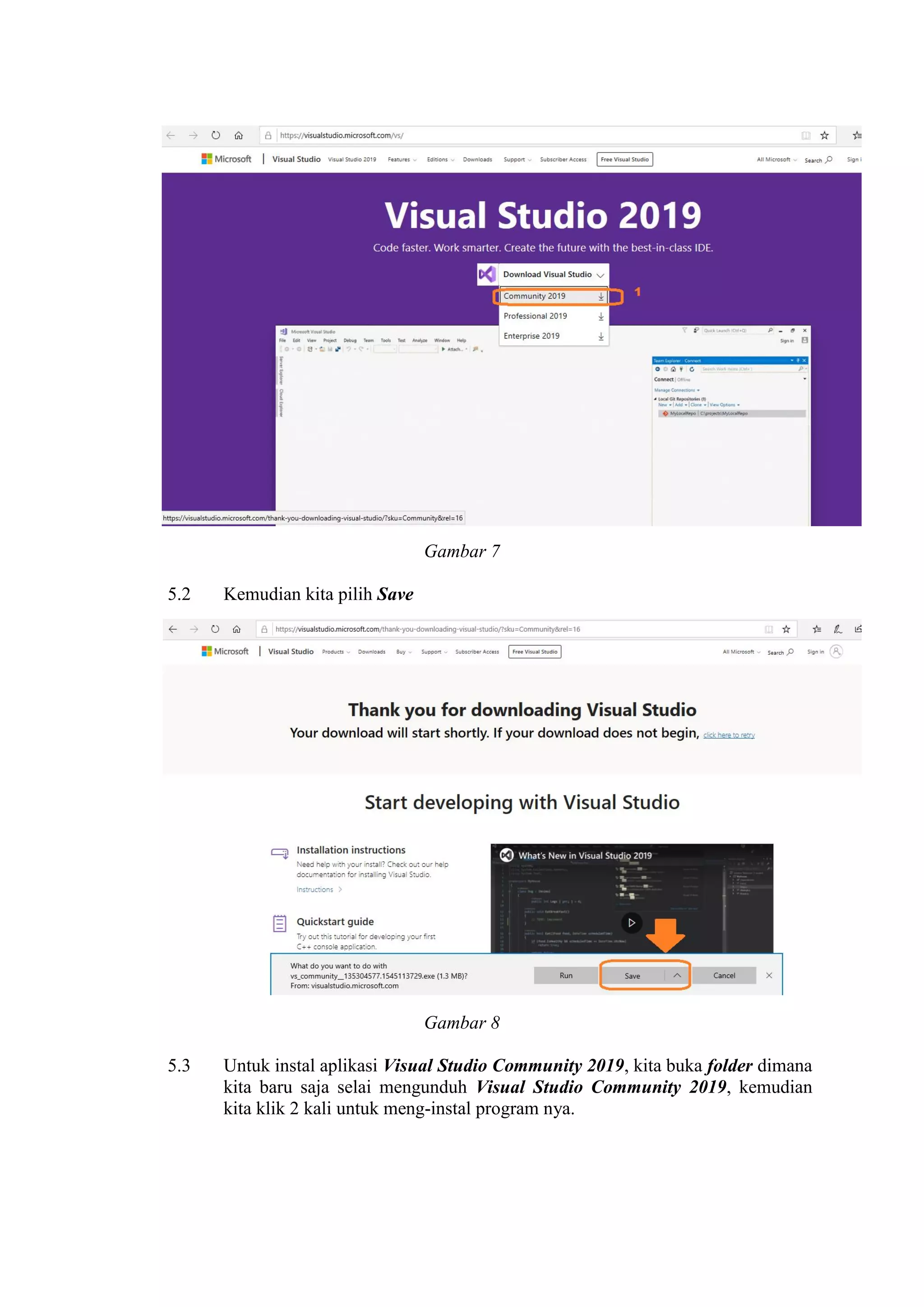Click download arrow next to Community 2019

pyautogui.click(x=601, y=297)
